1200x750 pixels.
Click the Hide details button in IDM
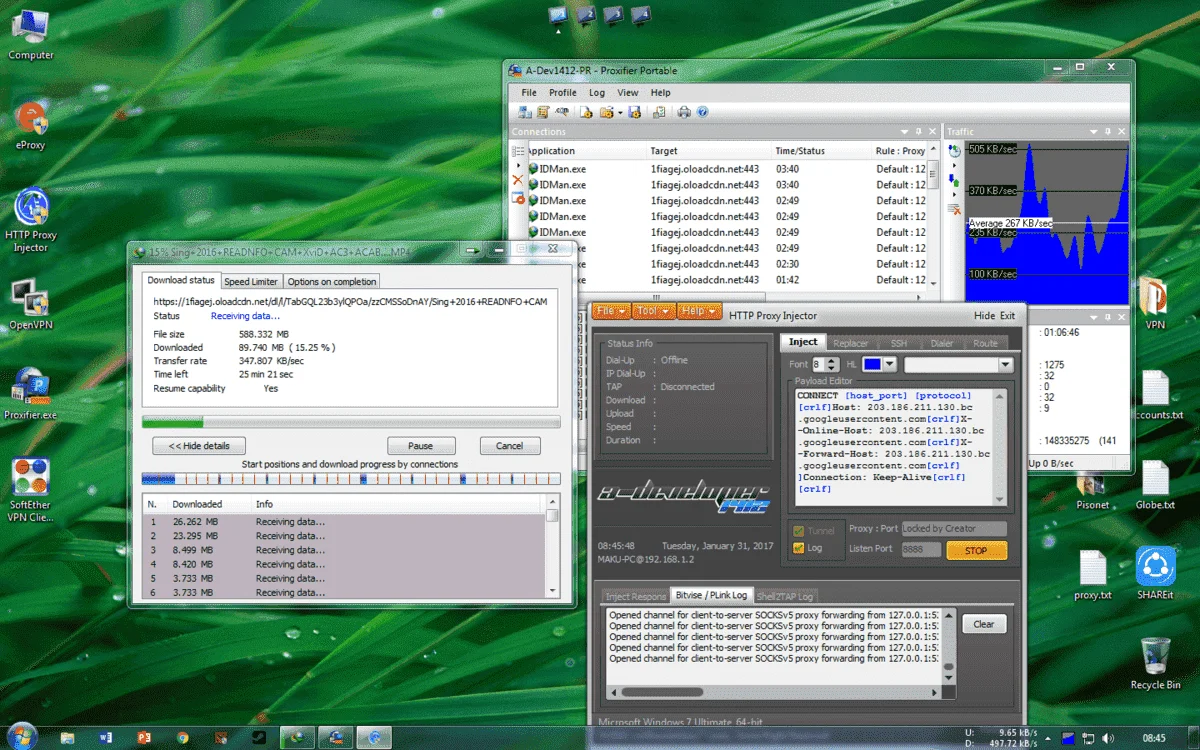click(x=198, y=446)
